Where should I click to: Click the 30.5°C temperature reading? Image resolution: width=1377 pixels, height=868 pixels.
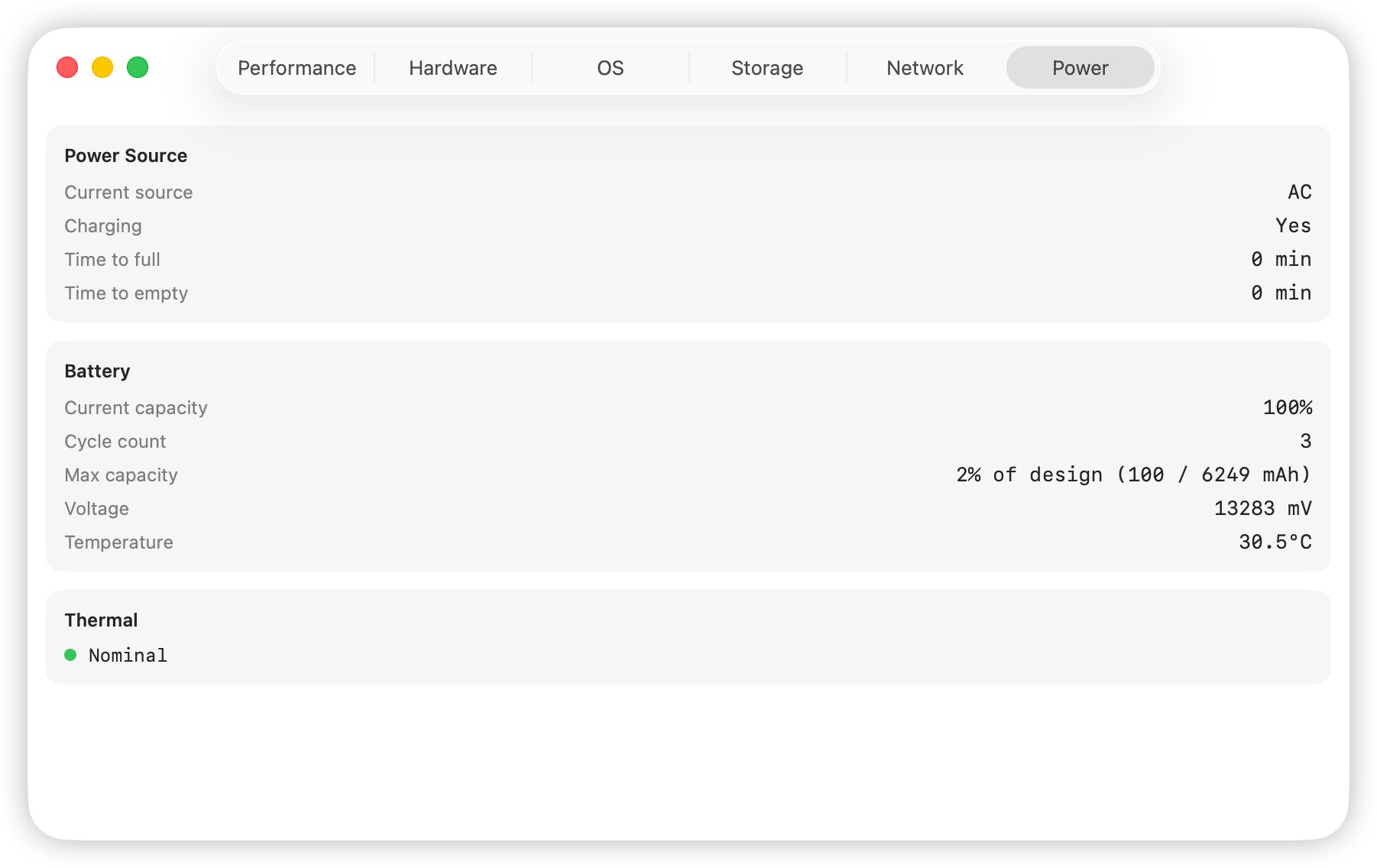tap(1275, 542)
